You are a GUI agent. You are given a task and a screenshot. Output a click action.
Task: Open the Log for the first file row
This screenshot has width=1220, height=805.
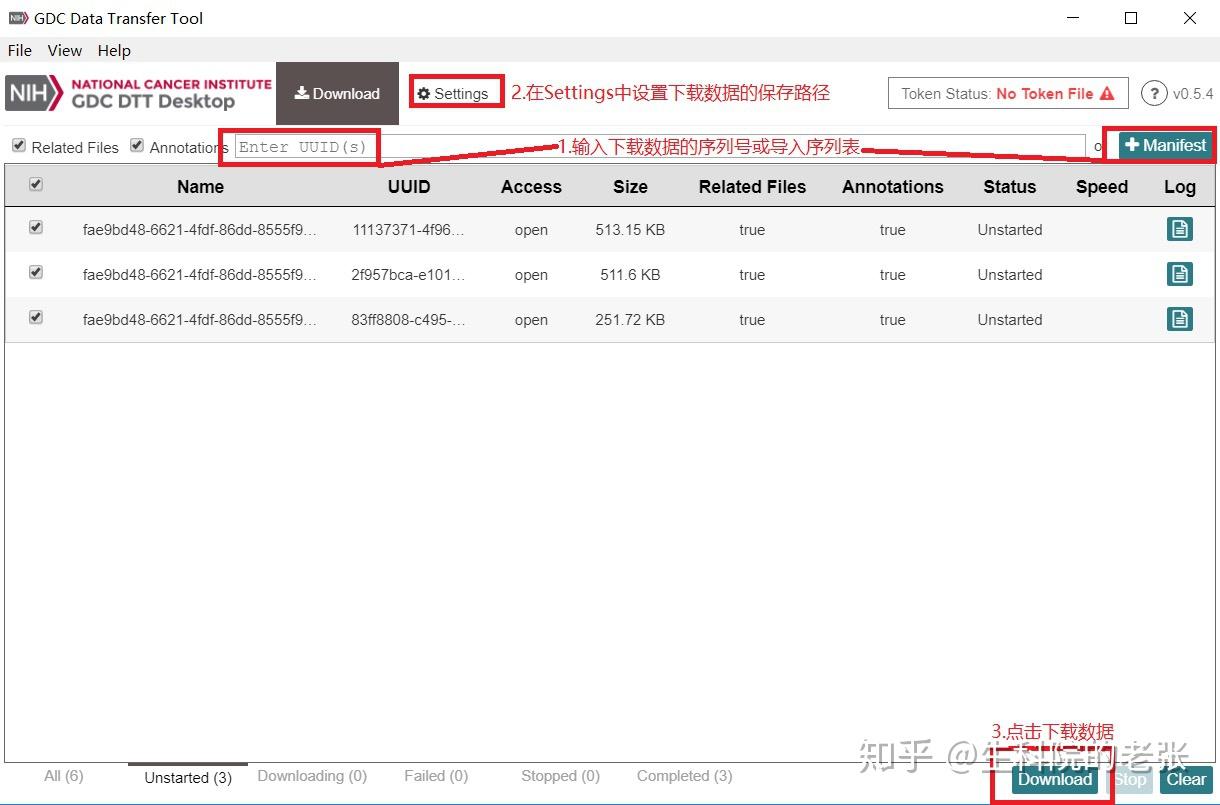point(1180,228)
